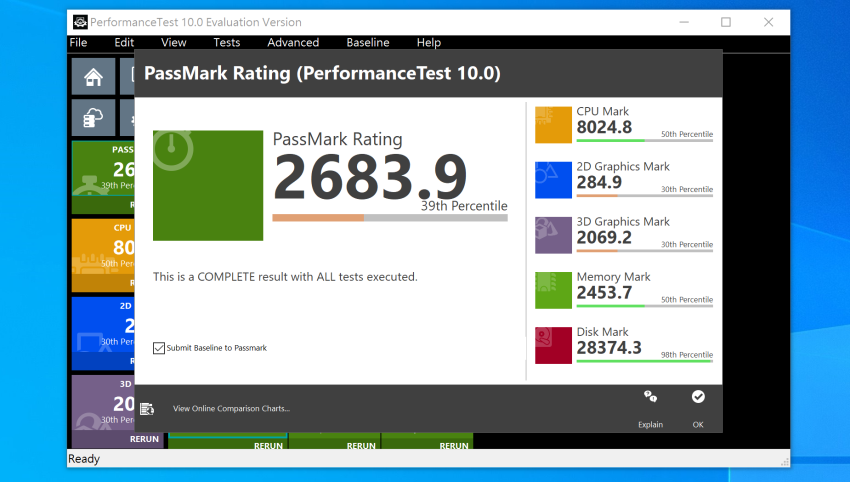Open View Online Comparison Charts link
Screen dimensions: 850x482
[231, 409]
